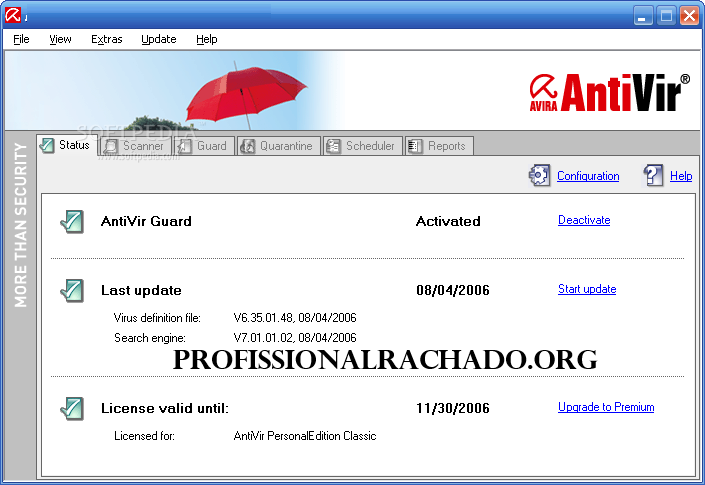
Task: Click Deactivate to disable AntiVir Guard
Action: [x=584, y=220]
